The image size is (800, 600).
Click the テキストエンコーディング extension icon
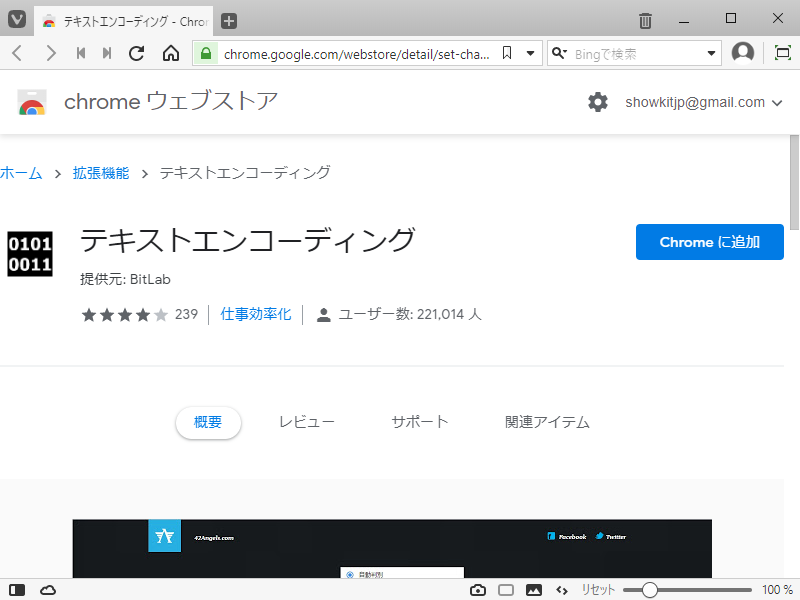30,254
